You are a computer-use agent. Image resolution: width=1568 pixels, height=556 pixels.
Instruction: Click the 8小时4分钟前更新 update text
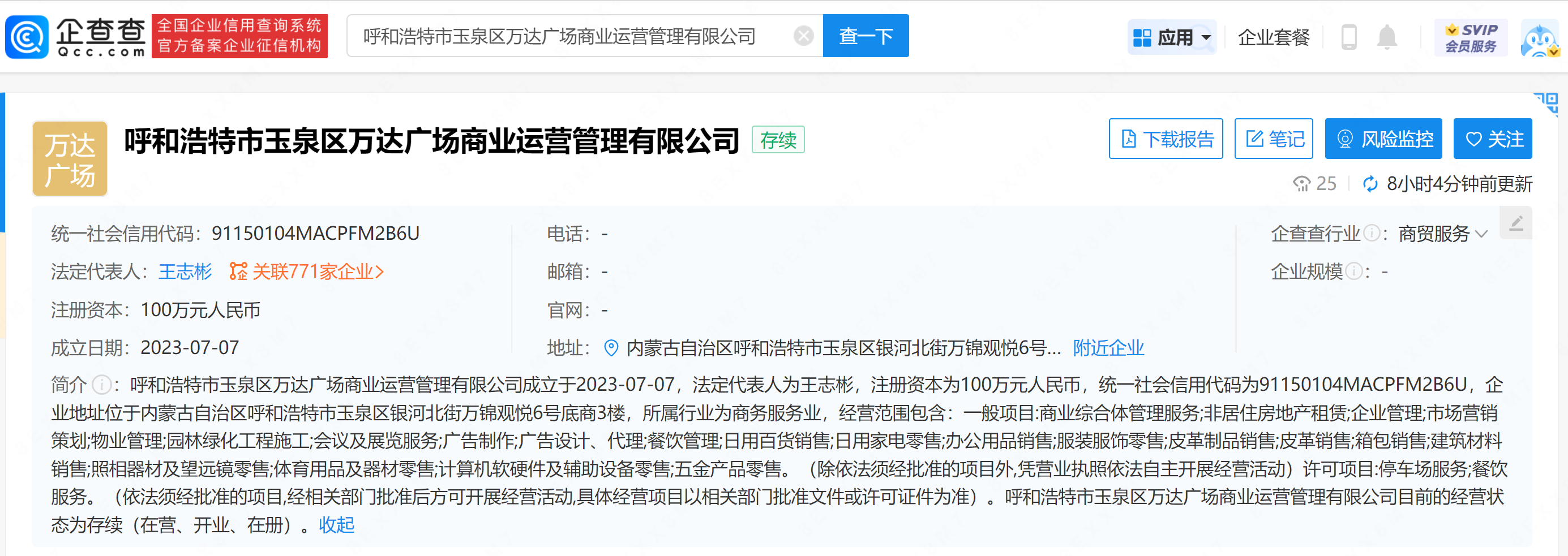click(x=1459, y=184)
